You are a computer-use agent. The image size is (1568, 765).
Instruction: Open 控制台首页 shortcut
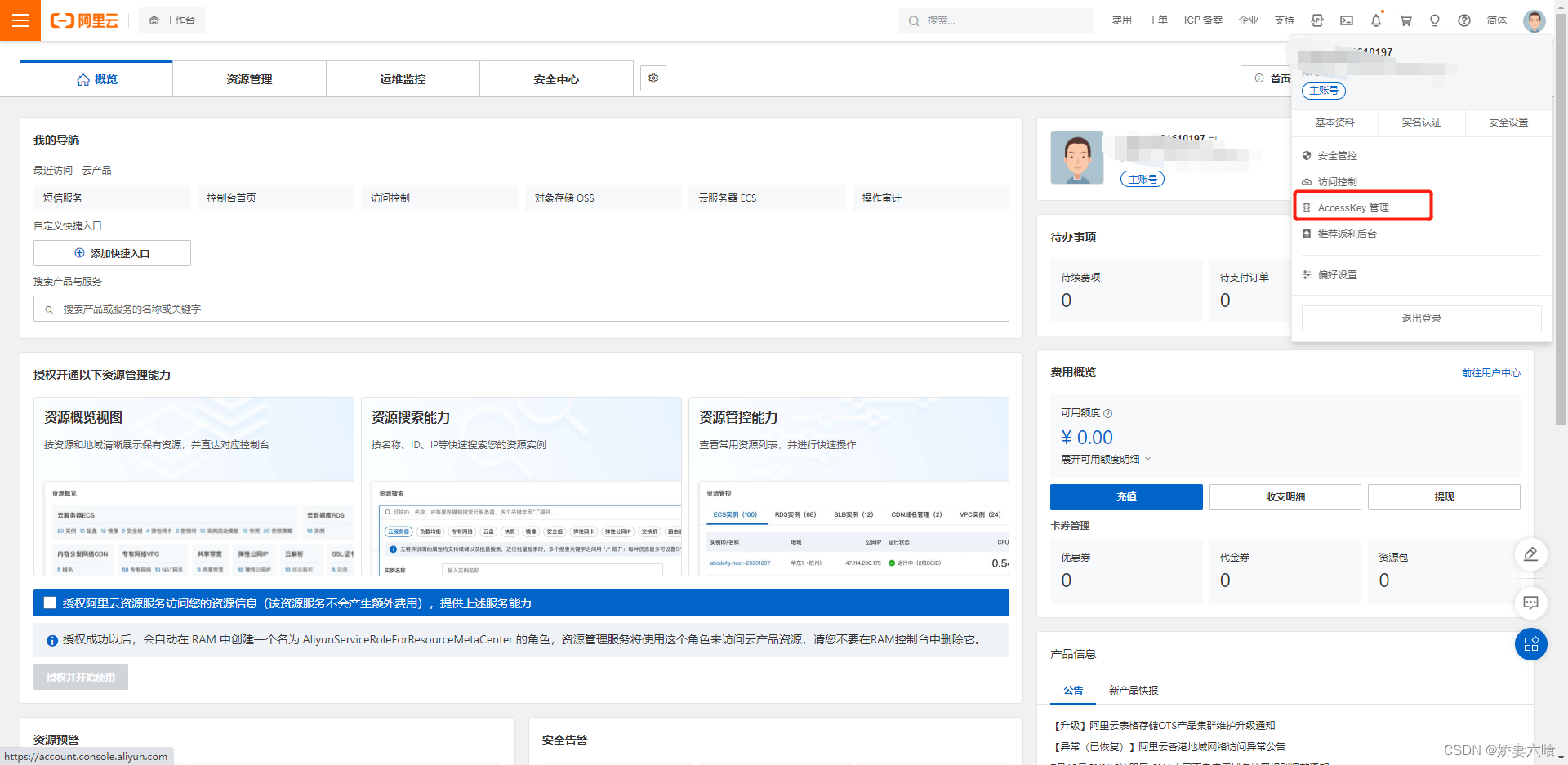[x=276, y=198]
